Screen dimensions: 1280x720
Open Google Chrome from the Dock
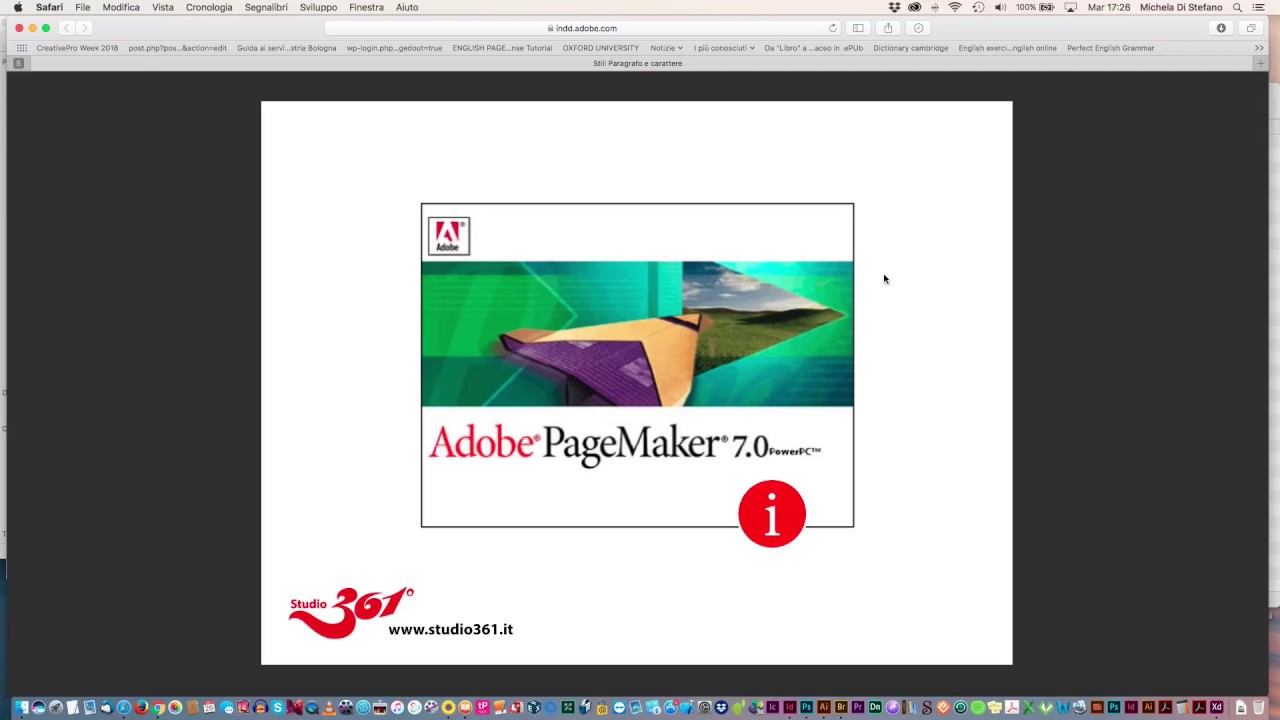pyautogui.click(x=158, y=707)
